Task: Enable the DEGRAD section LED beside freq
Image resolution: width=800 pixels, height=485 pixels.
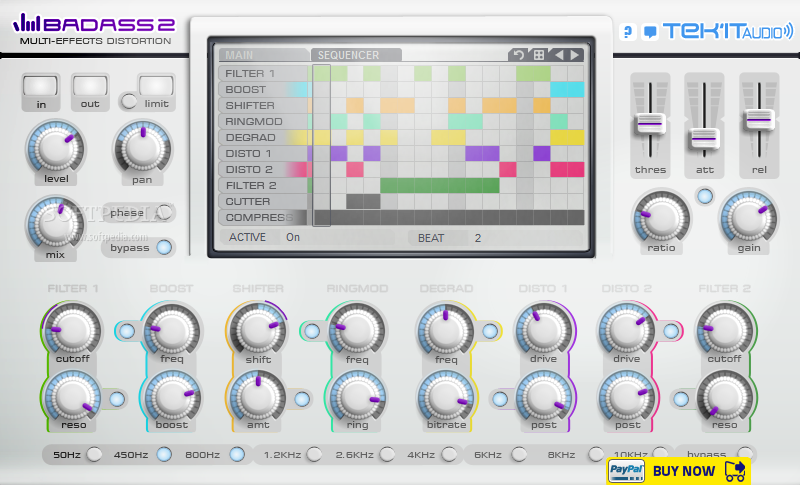Action: pos(490,331)
